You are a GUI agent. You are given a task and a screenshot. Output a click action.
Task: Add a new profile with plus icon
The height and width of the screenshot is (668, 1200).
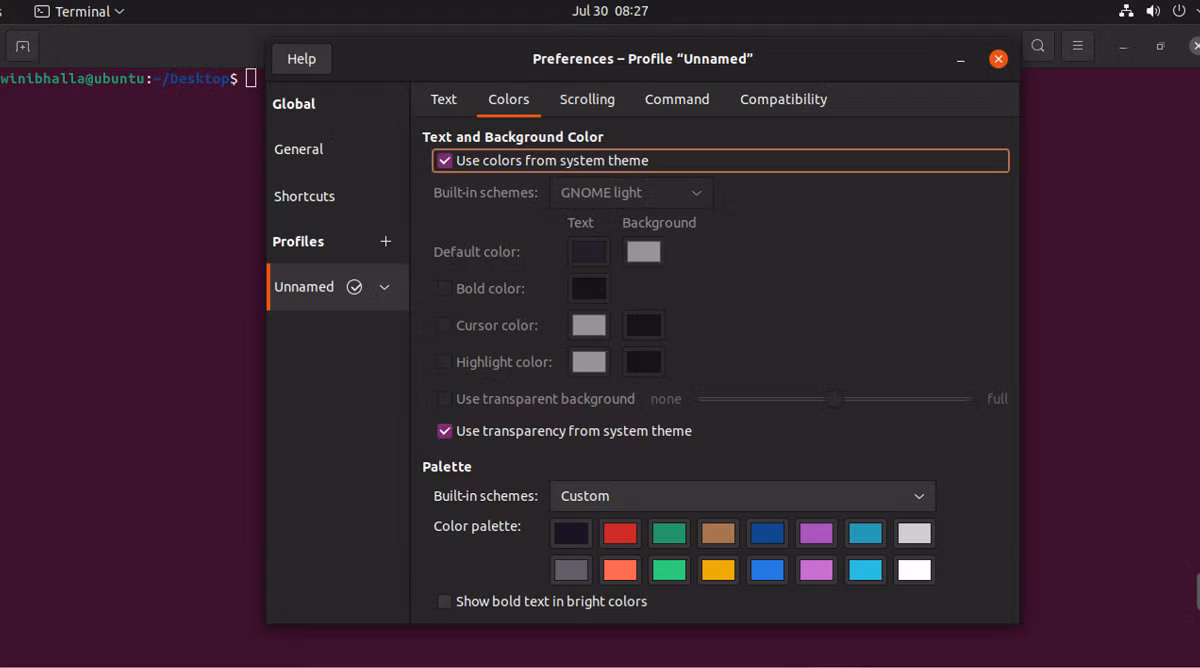tap(386, 241)
